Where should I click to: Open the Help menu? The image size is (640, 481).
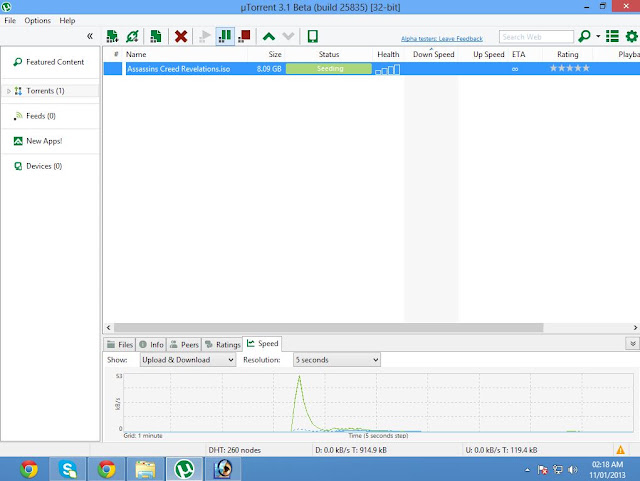(x=67, y=20)
